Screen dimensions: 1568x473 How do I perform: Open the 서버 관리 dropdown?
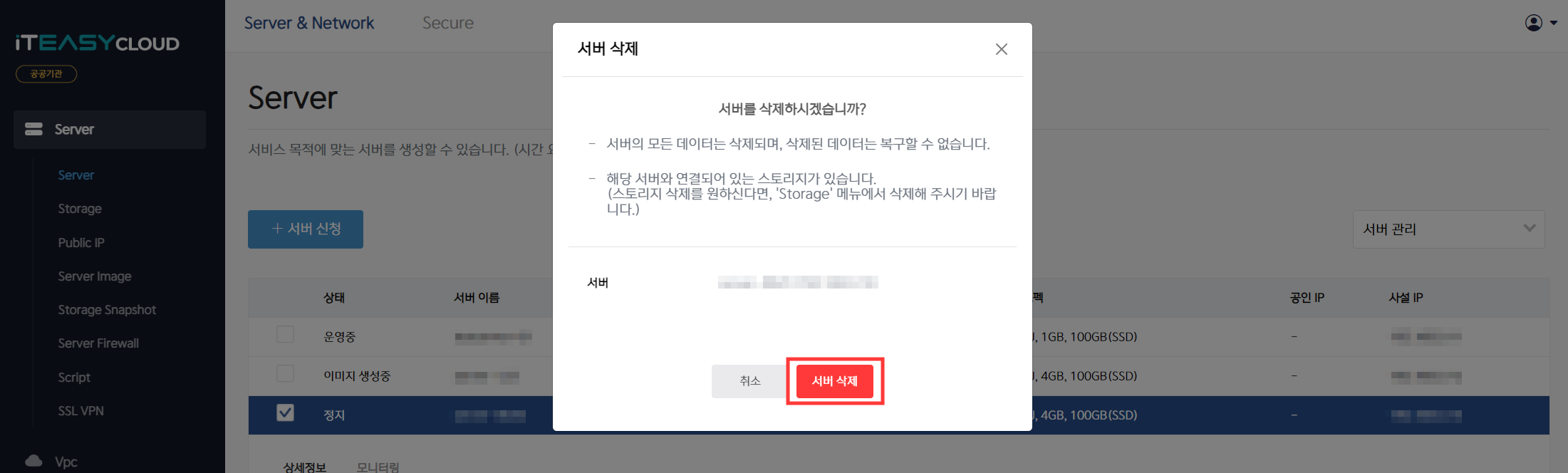pyautogui.click(x=1448, y=229)
